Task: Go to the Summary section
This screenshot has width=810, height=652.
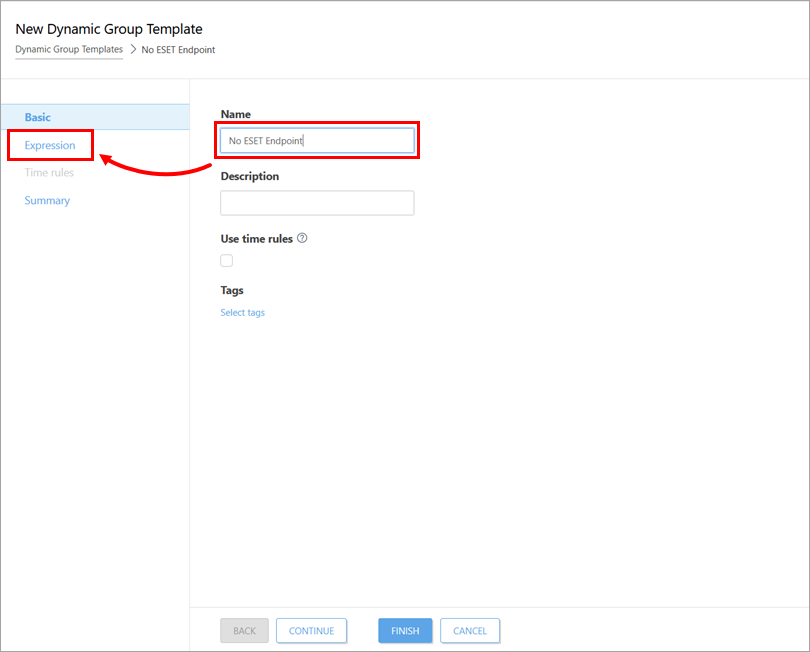Action: click(47, 201)
